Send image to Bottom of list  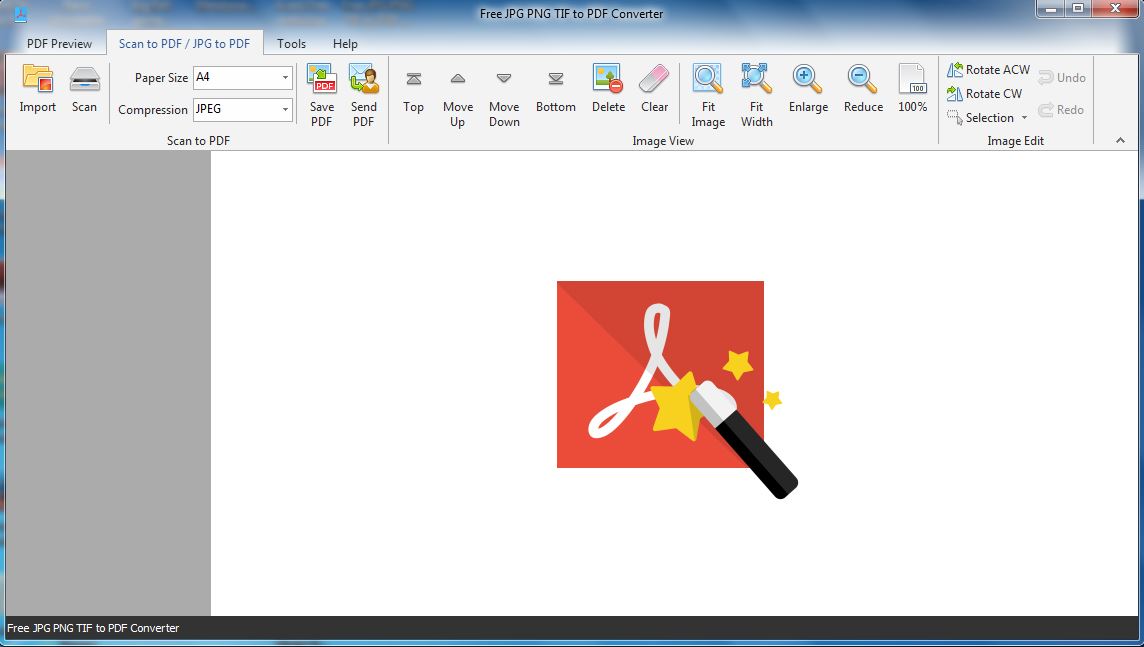[555, 90]
